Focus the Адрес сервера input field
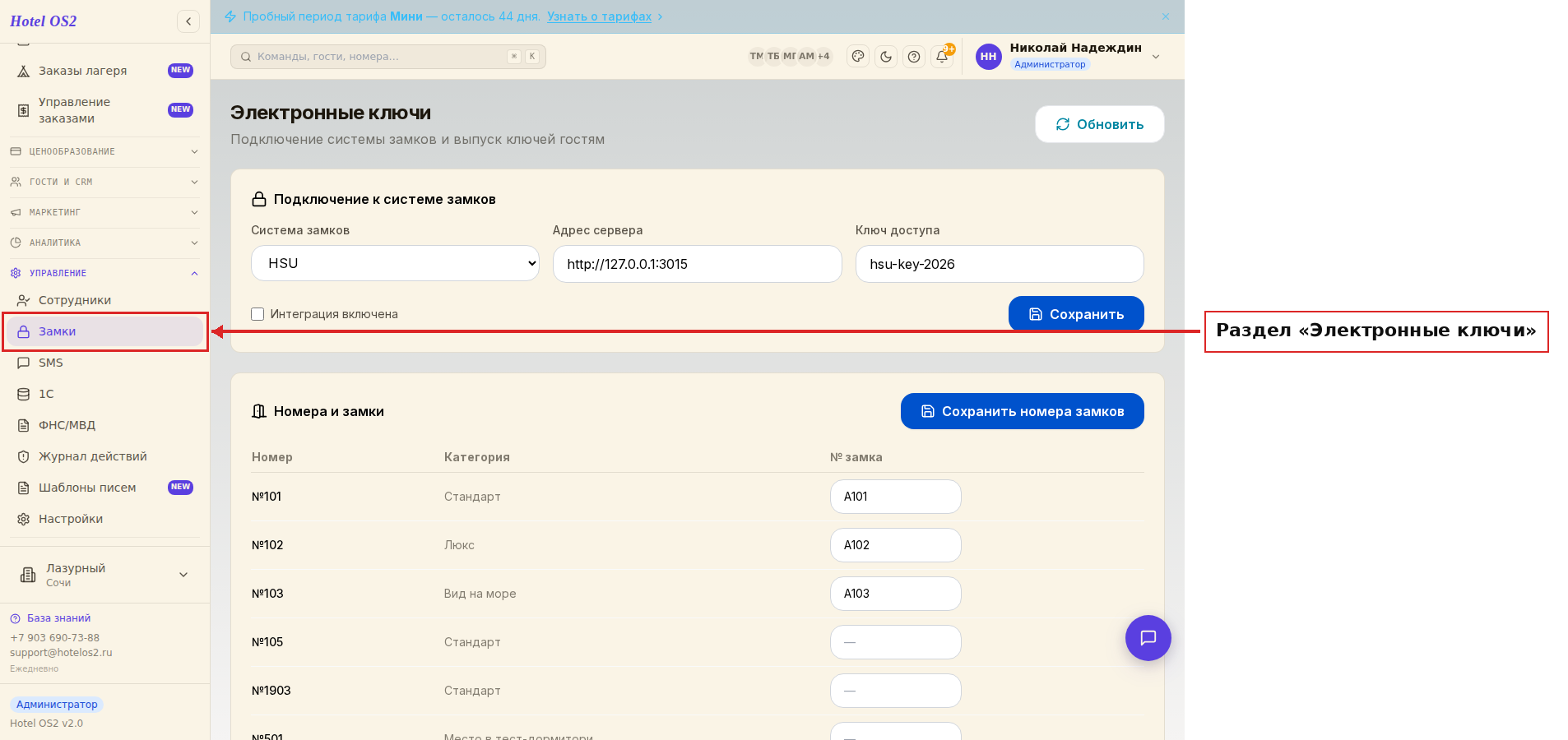 698,264
